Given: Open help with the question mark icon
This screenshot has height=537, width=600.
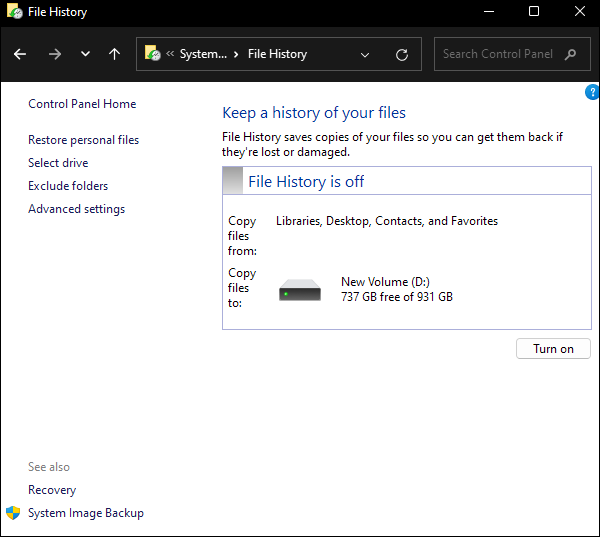Looking at the screenshot, I should (x=592, y=92).
